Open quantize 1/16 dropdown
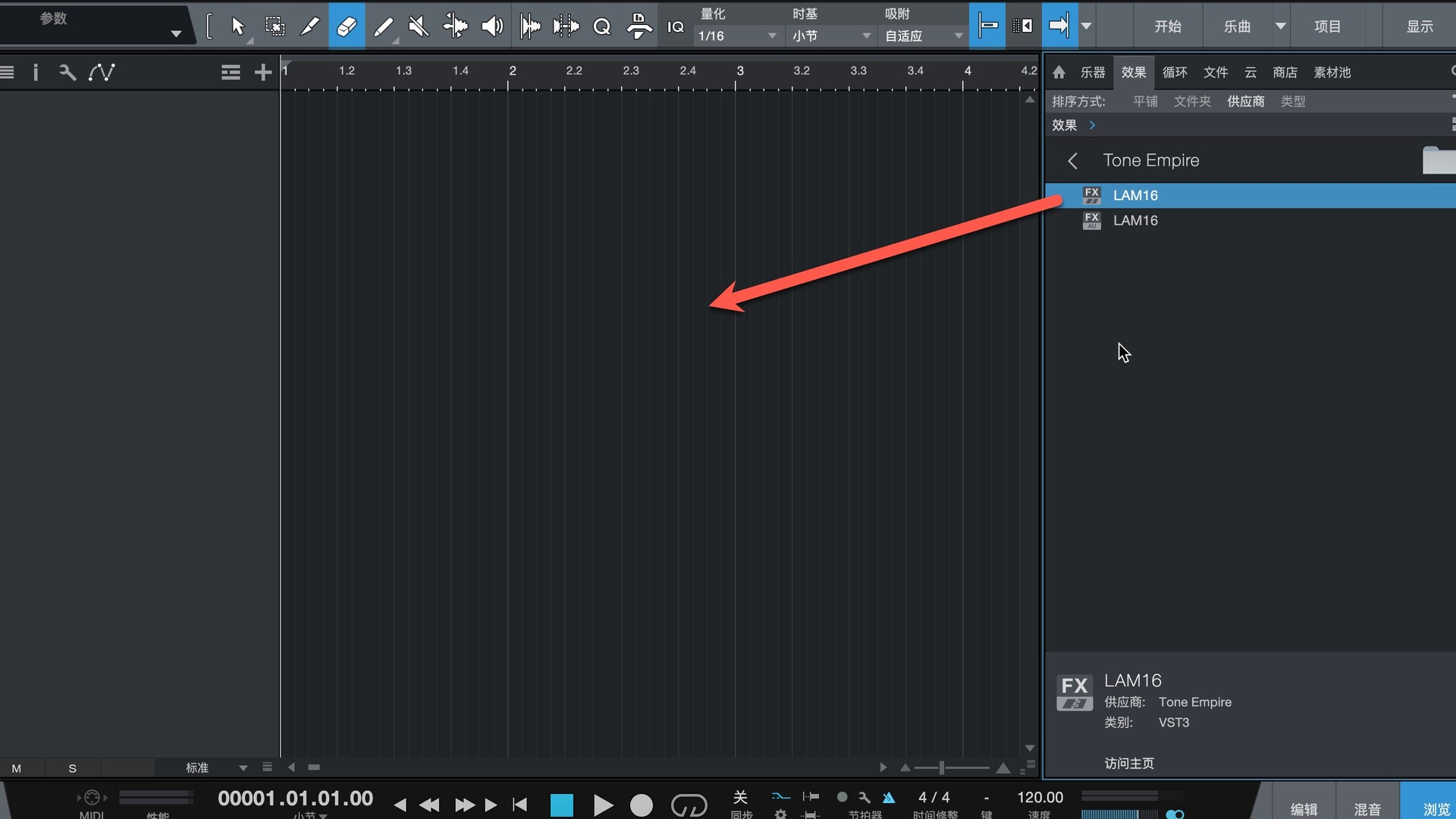The width and height of the screenshot is (1456, 819). pyautogui.click(x=738, y=36)
